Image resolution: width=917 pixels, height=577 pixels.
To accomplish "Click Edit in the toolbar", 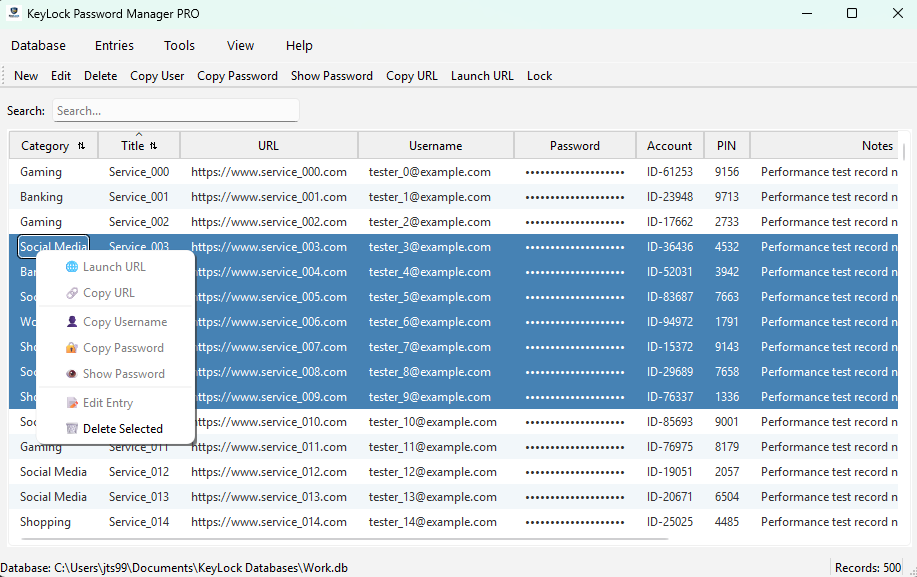I will pos(61,76).
